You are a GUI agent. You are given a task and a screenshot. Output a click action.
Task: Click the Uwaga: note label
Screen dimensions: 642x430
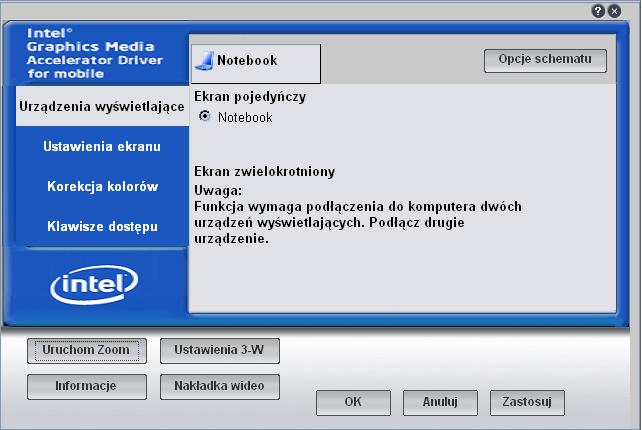click(x=218, y=190)
